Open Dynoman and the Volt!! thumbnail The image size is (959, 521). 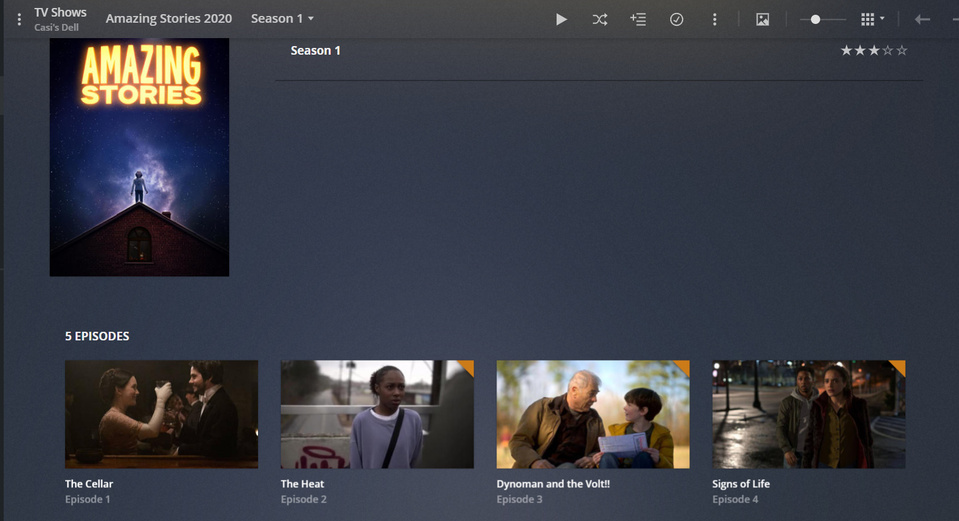(x=593, y=414)
